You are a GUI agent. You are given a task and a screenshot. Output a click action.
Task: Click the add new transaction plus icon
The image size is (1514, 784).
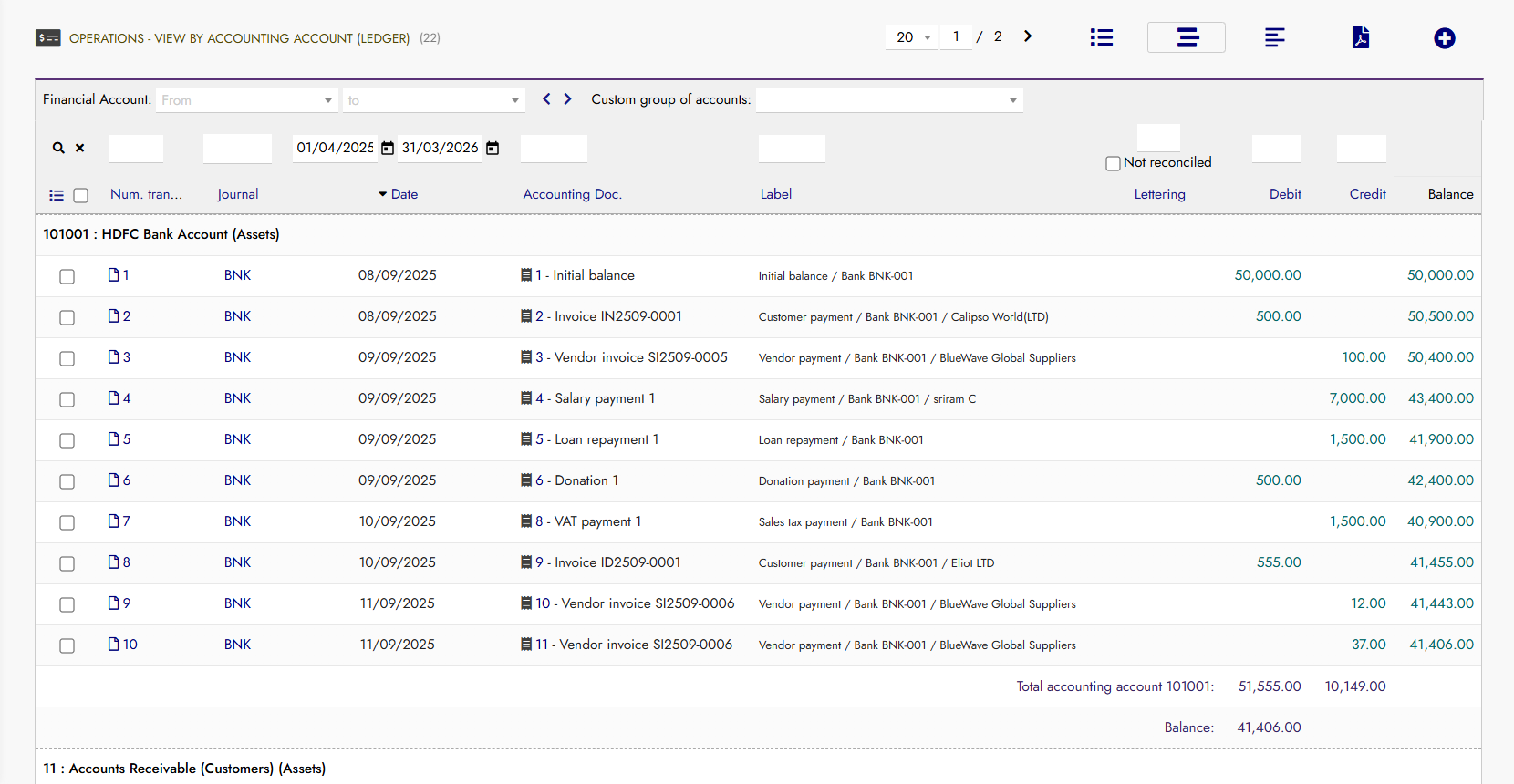[x=1444, y=38]
